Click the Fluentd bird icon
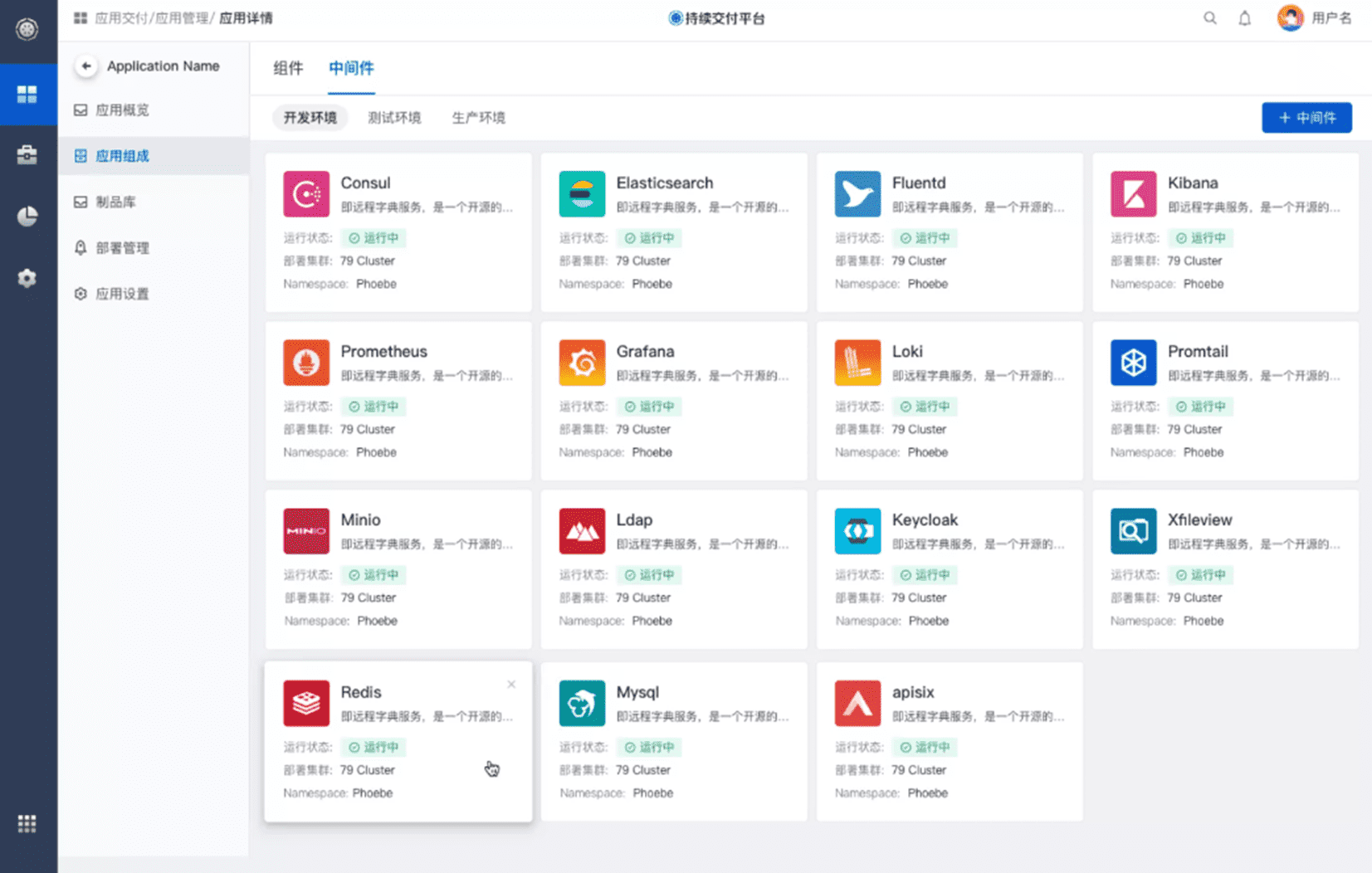This screenshot has height=873, width=1372. (857, 194)
